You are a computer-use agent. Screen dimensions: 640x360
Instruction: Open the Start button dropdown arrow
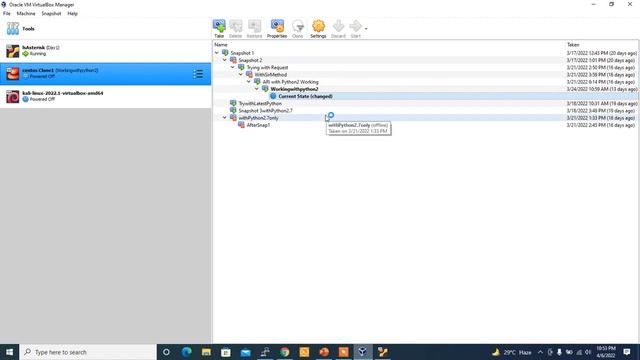[366, 29]
